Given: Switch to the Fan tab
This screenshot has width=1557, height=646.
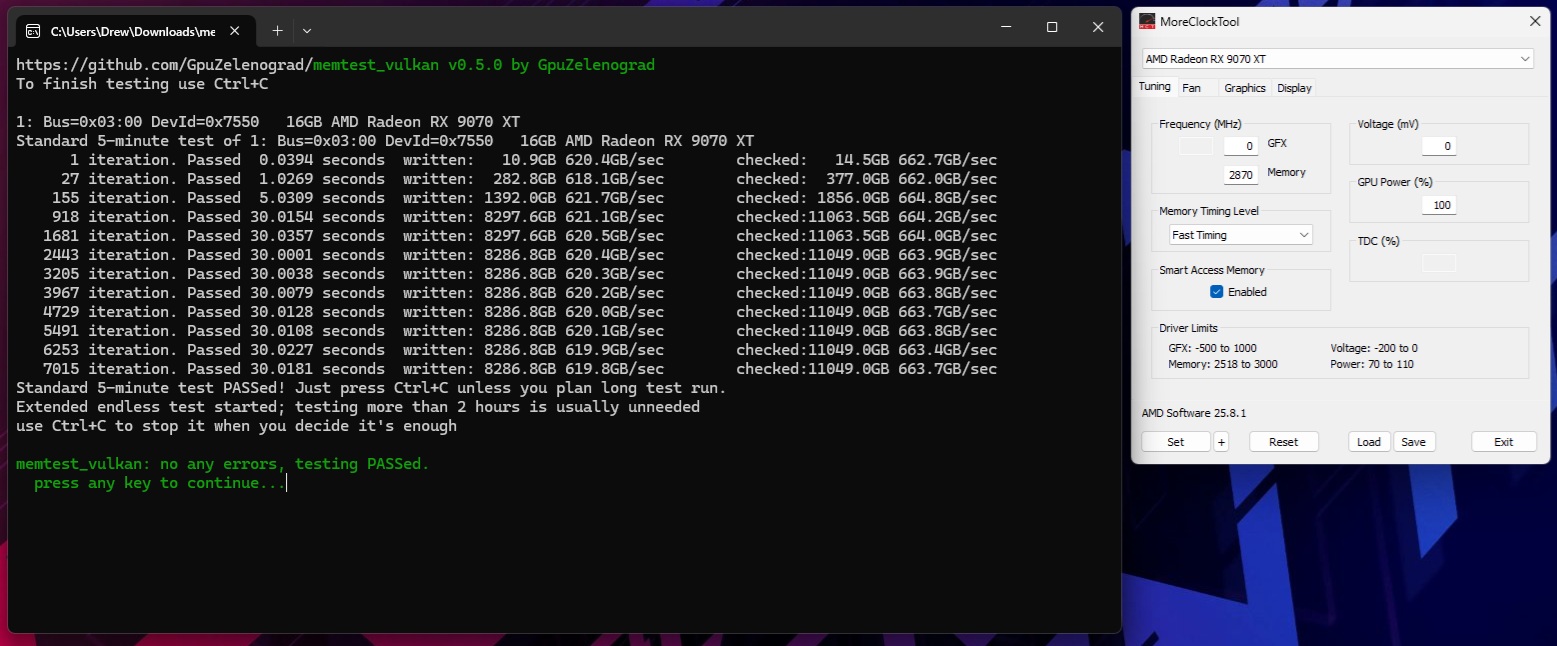Looking at the screenshot, I should (1191, 88).
